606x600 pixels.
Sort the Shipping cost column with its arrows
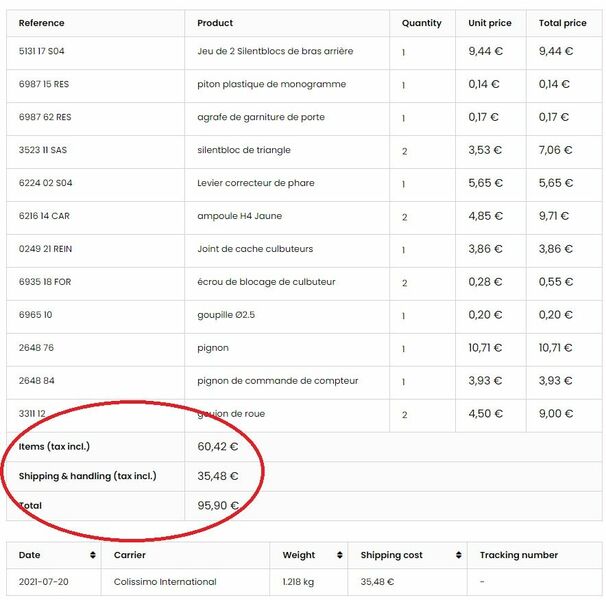[x=459, y=555]
